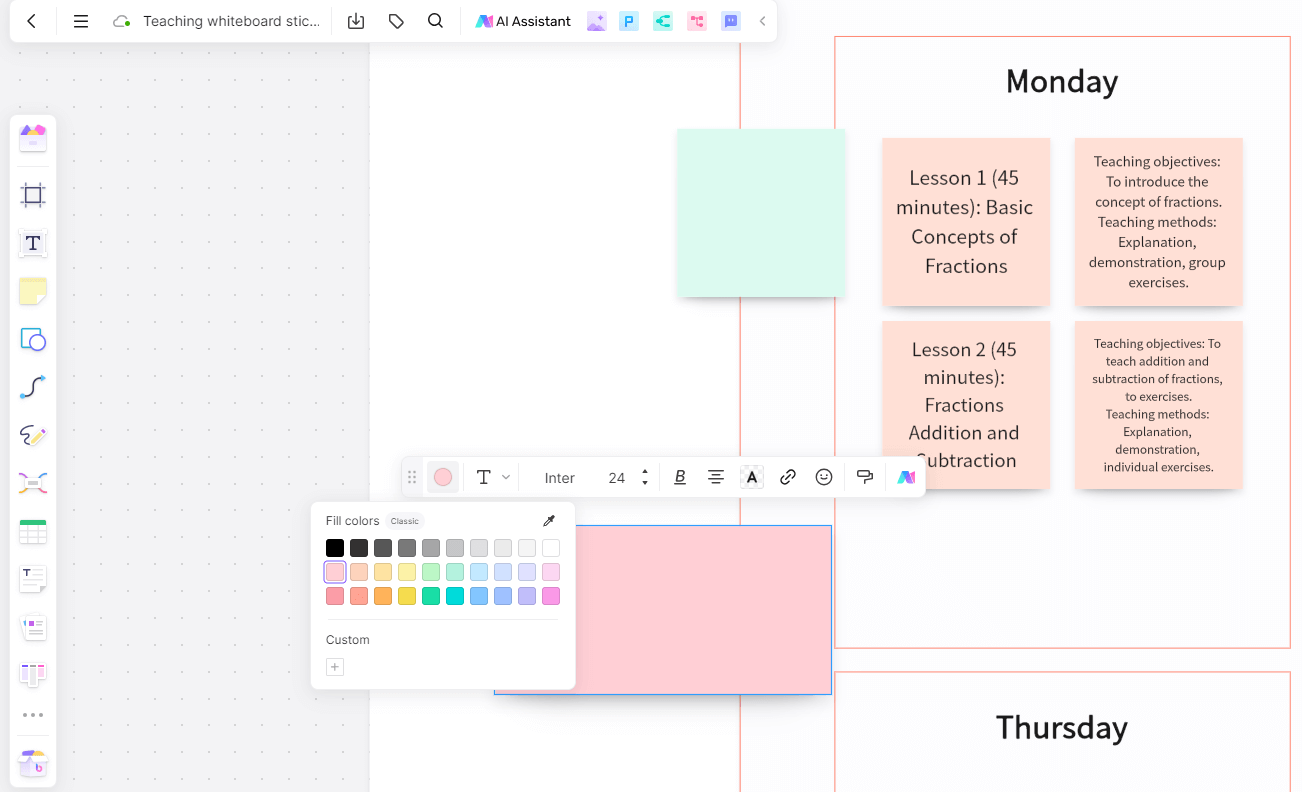Screen dimensions: 1302x792
Task: Select the 'Lesson 2 (45 minutes)' sticky note
Action: (x=966, y=405)
